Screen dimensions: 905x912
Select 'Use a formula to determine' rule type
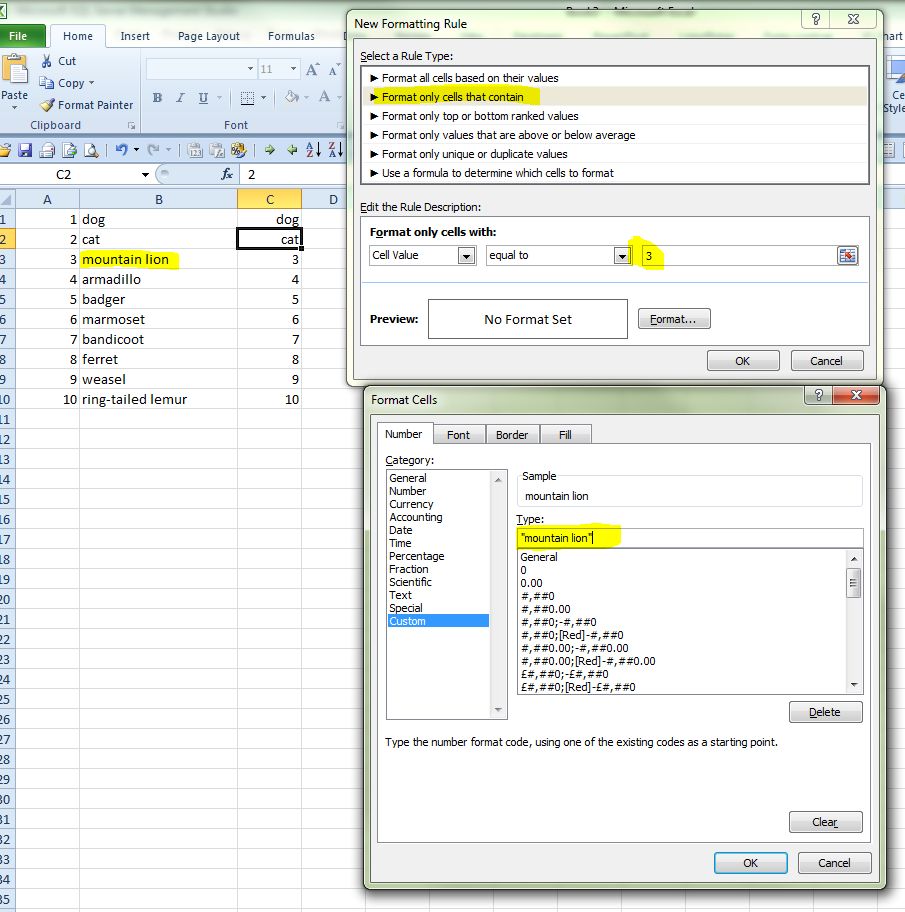(x=615, y=173)
